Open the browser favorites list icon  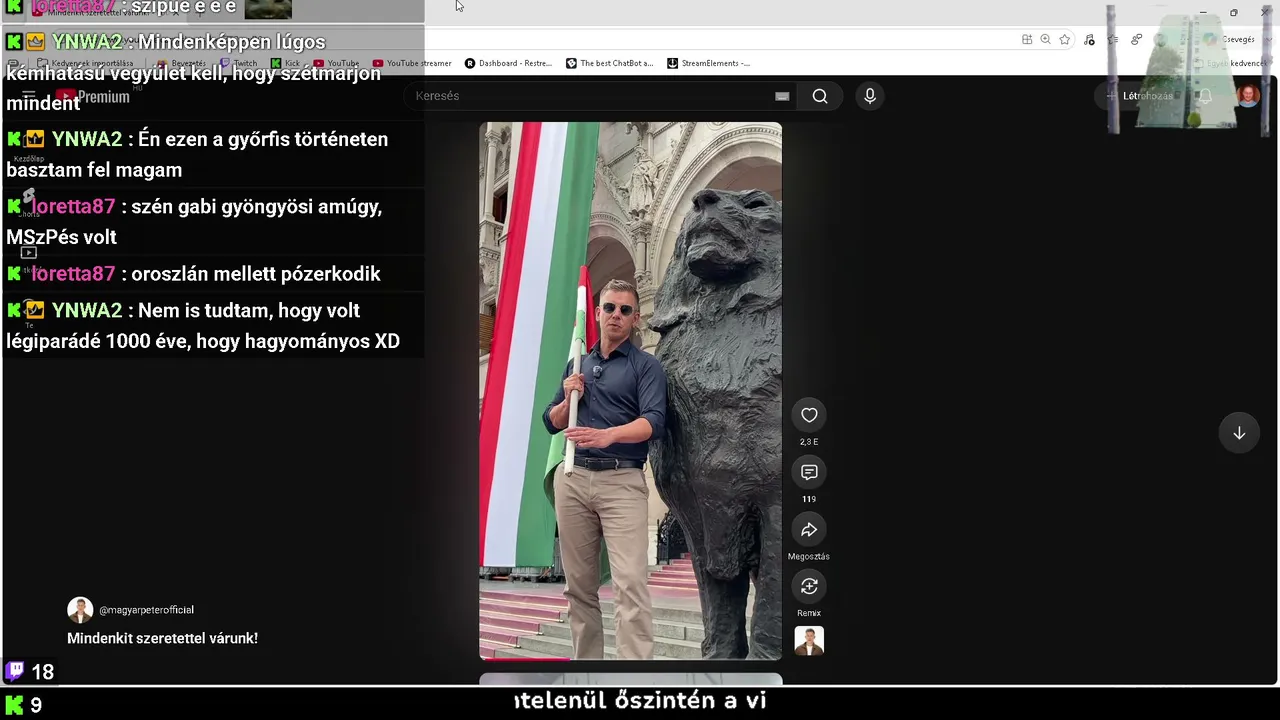click(1113, 39)
